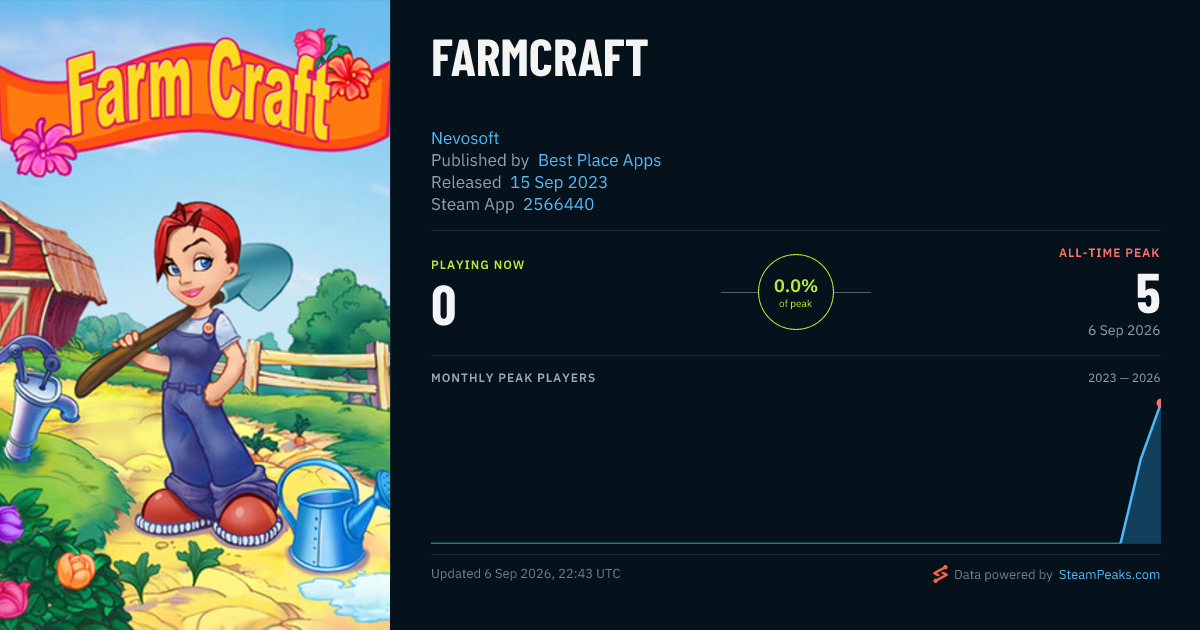Open the Nevosoft developer link
The image size is (1200, 630).
465,138
